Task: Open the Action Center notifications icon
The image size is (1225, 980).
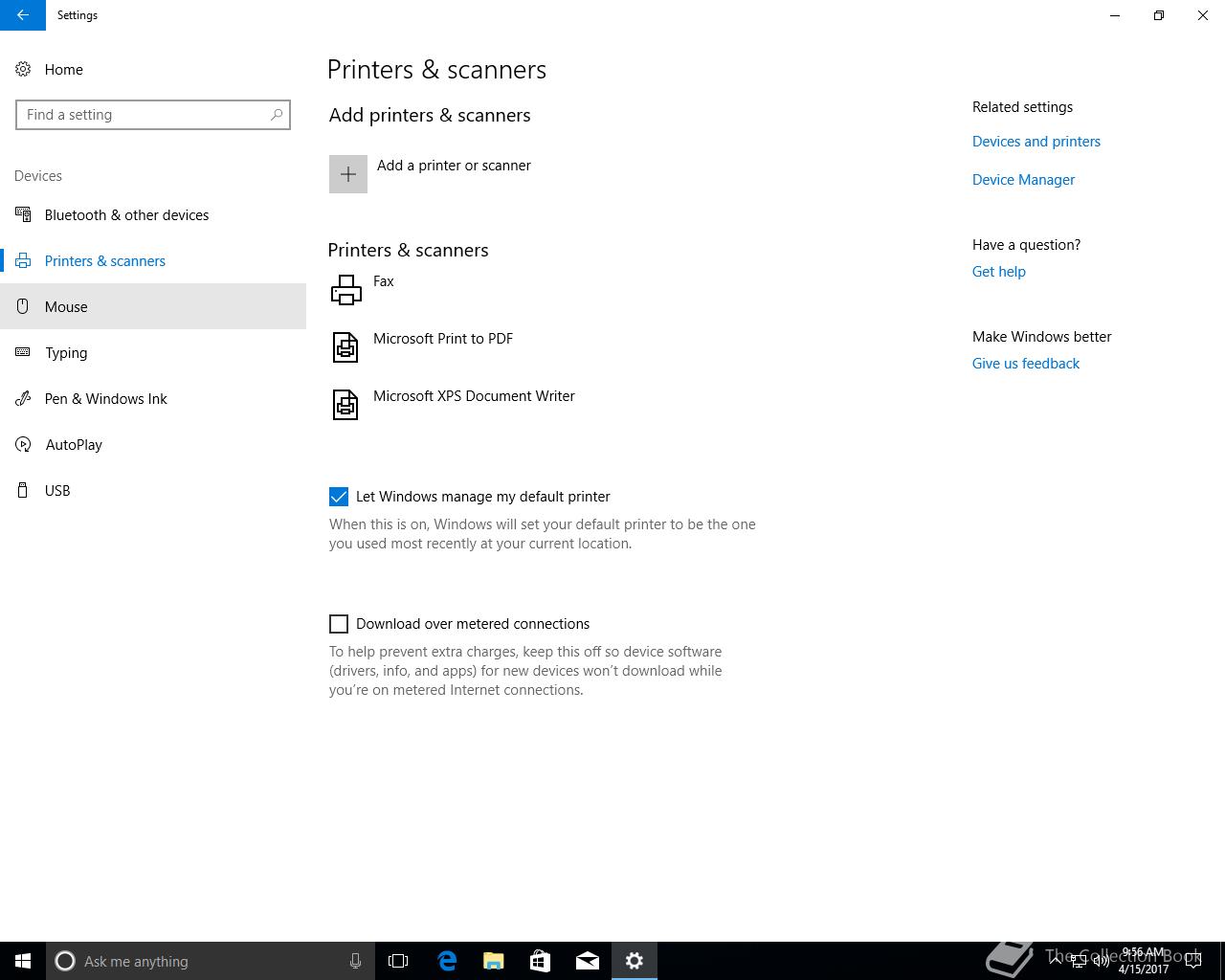Action: (x=1193, y=961)
